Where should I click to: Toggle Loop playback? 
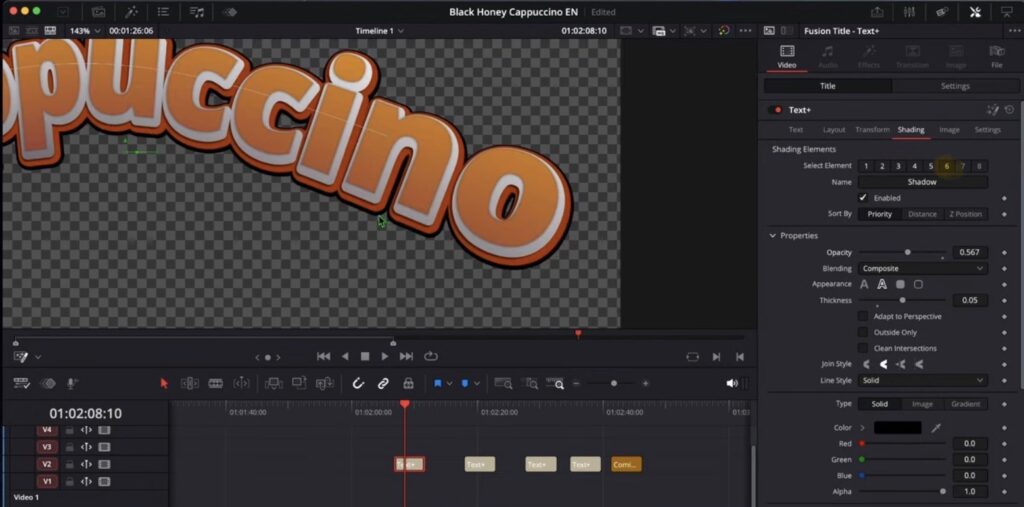tap(430, 356)
